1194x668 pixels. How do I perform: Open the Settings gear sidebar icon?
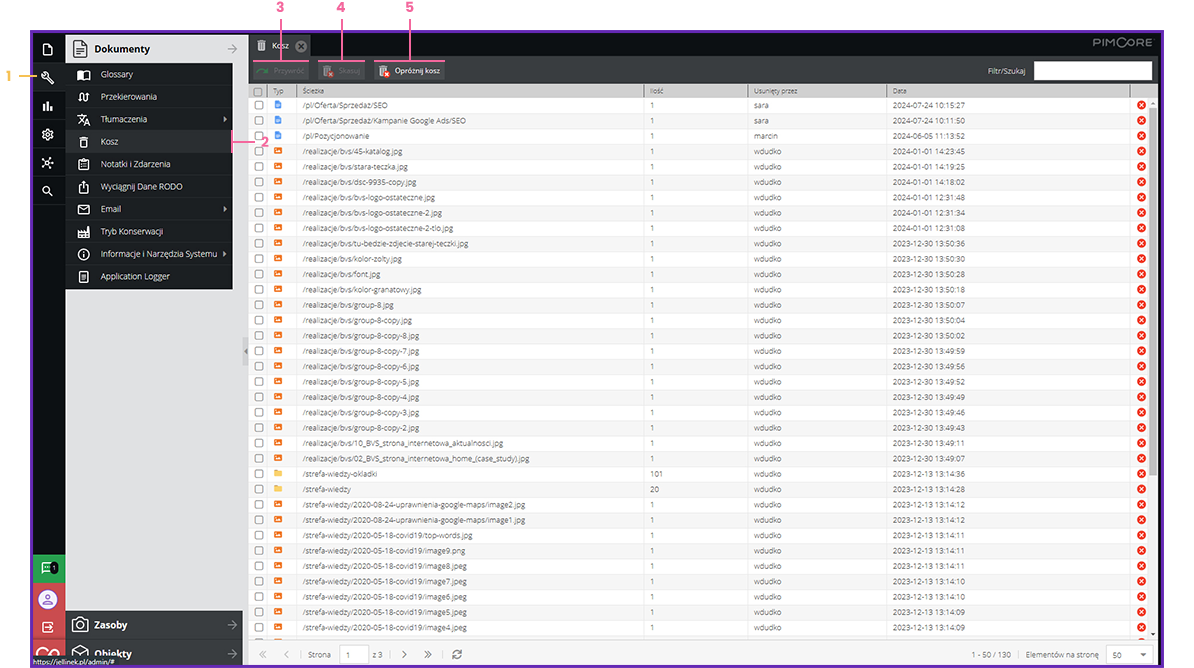(47, 134)
